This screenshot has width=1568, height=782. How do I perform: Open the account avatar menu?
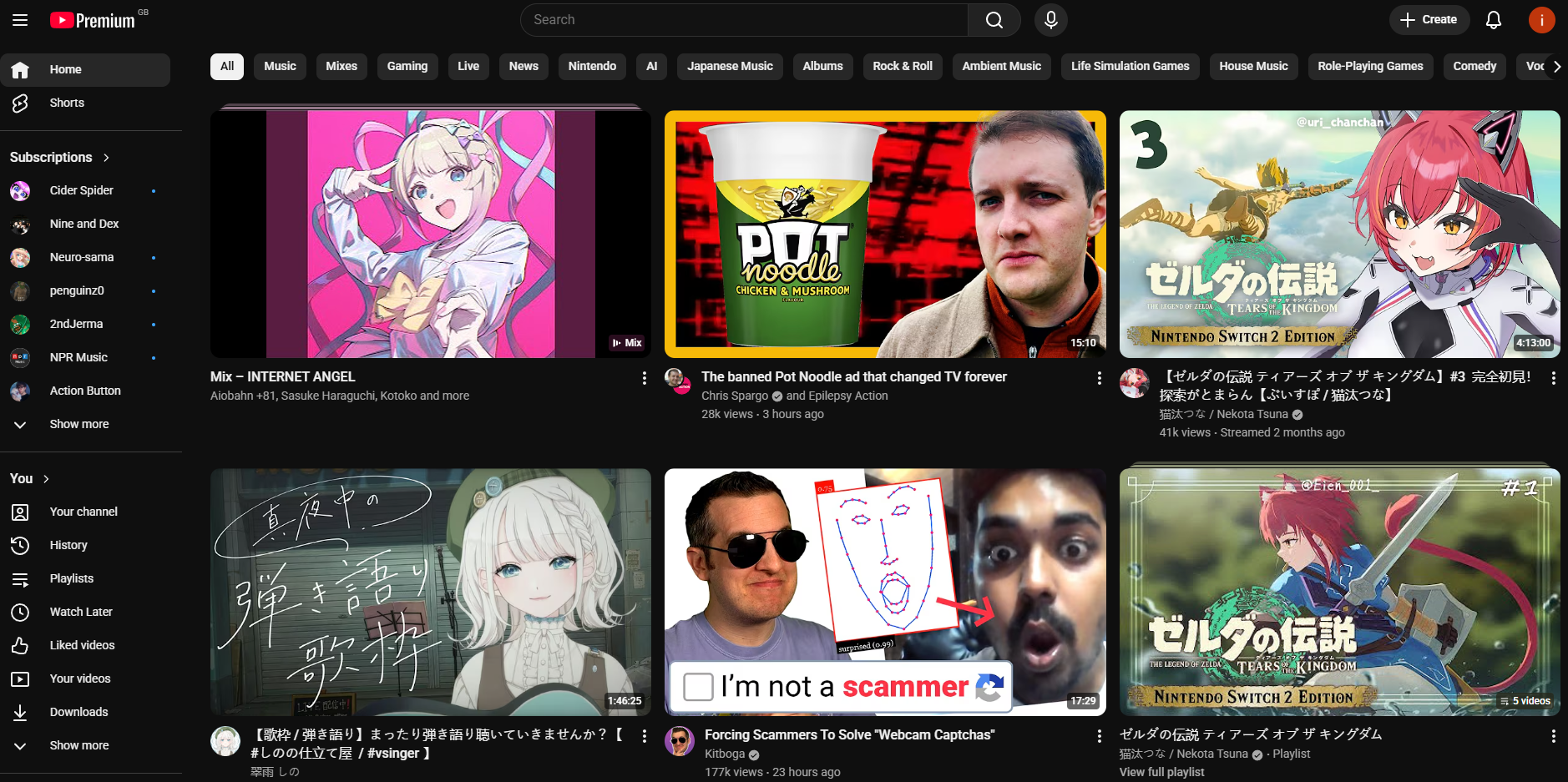coord(1541,20)
